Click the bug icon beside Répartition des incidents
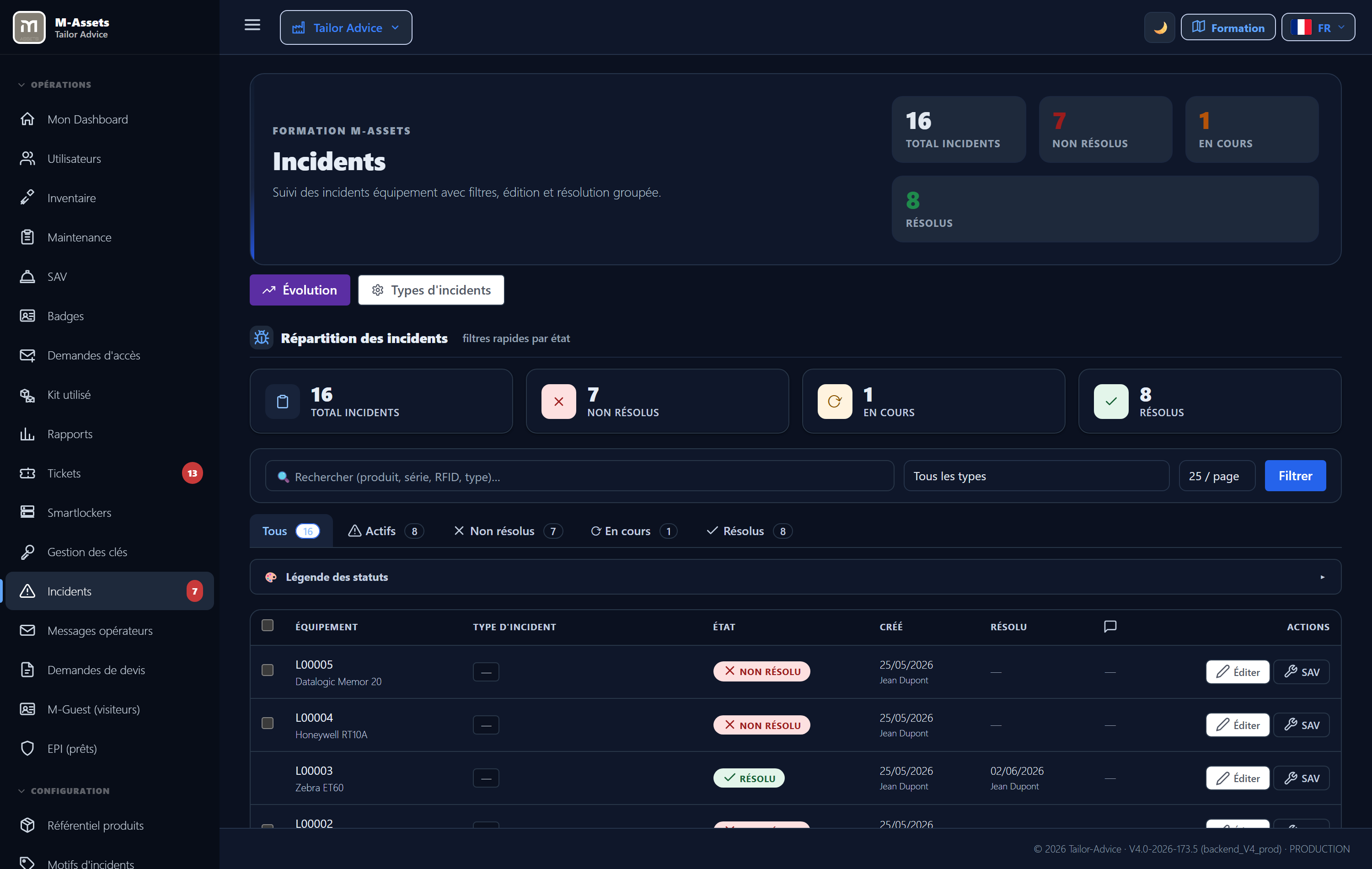 click(x=262, y=338)
